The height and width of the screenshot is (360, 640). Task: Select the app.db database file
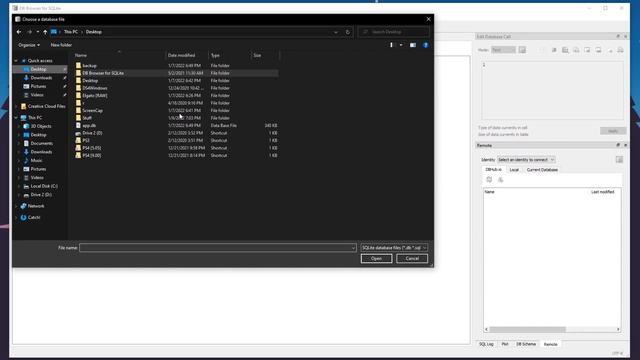(176, 126)
